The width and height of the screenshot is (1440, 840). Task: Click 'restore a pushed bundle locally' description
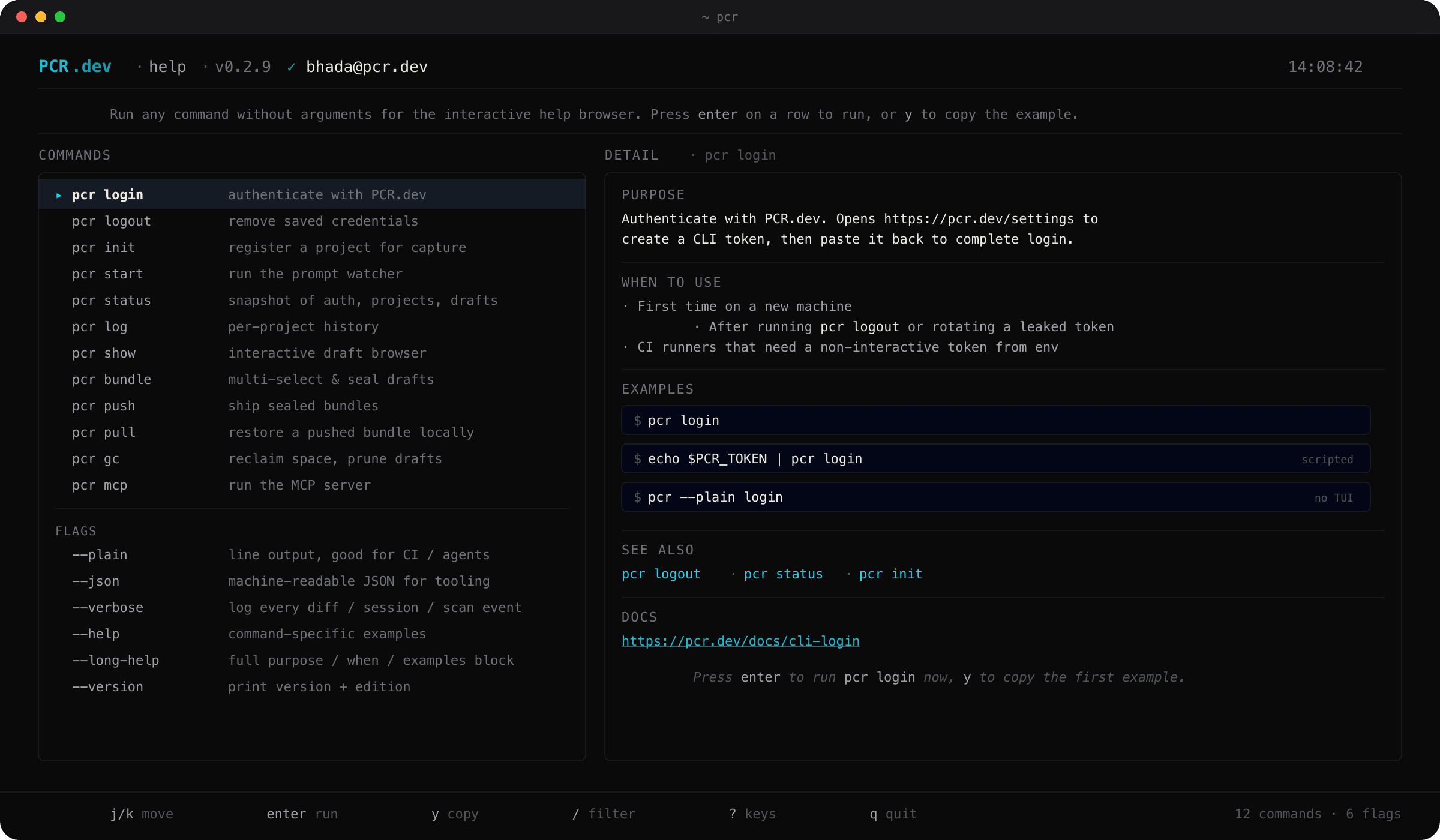click(351, 432)
